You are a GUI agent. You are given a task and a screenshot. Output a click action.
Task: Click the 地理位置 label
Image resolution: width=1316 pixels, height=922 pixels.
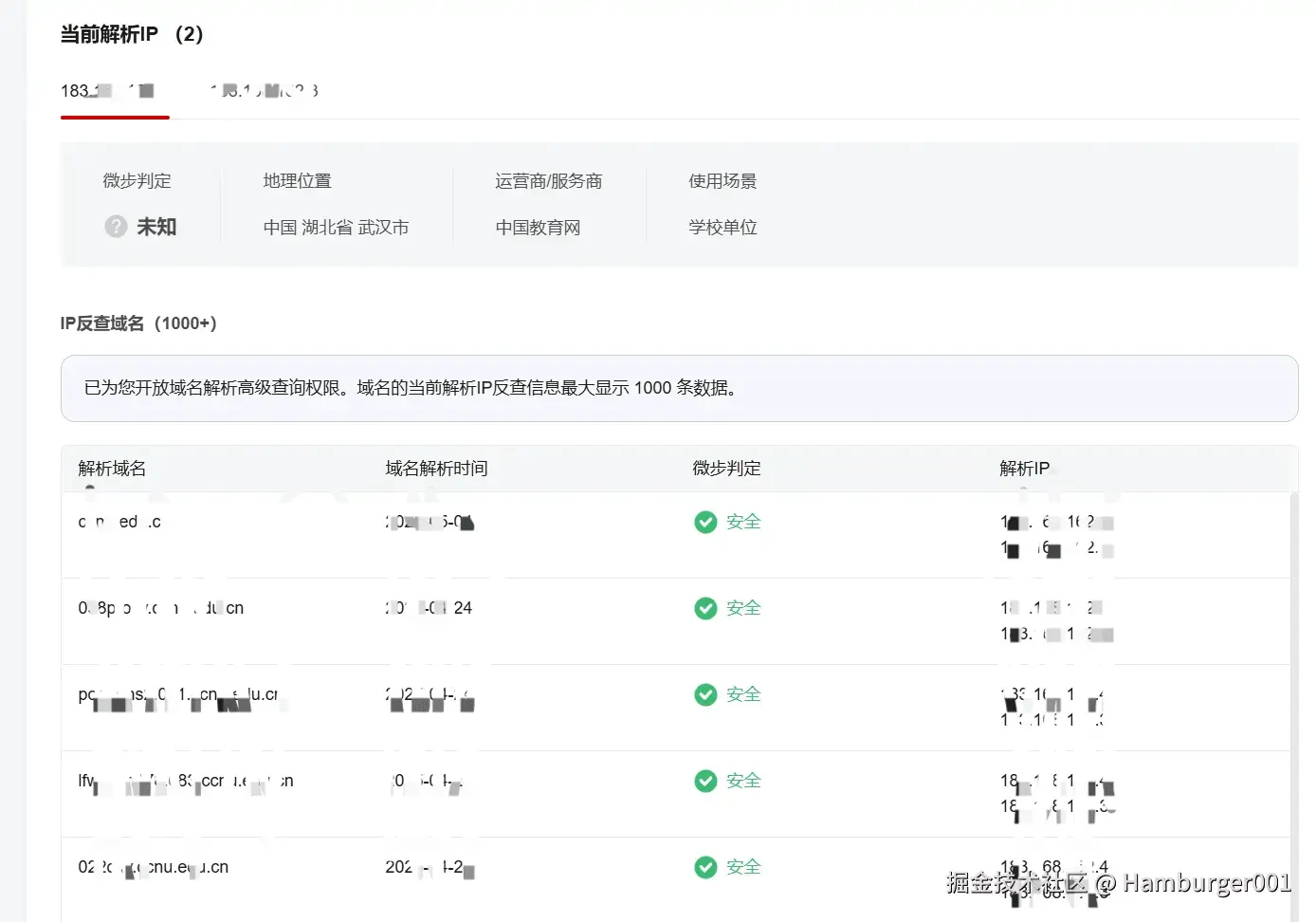coord(297,181)
